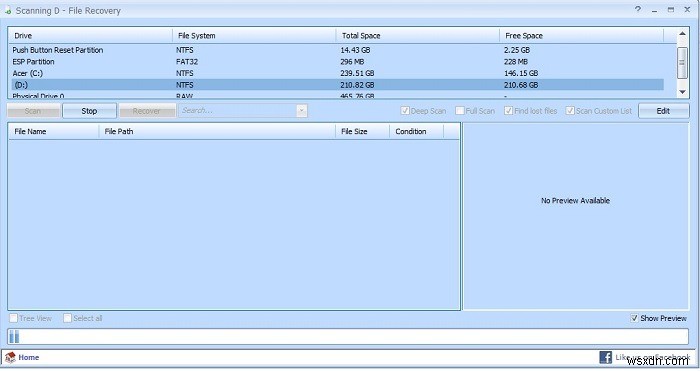Sort by the Total Space column header

[x=417, y=36]
